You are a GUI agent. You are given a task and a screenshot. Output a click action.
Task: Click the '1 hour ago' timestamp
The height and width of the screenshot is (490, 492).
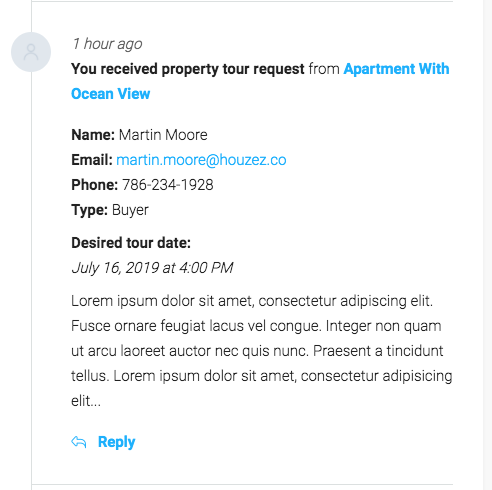pos(107,44)
